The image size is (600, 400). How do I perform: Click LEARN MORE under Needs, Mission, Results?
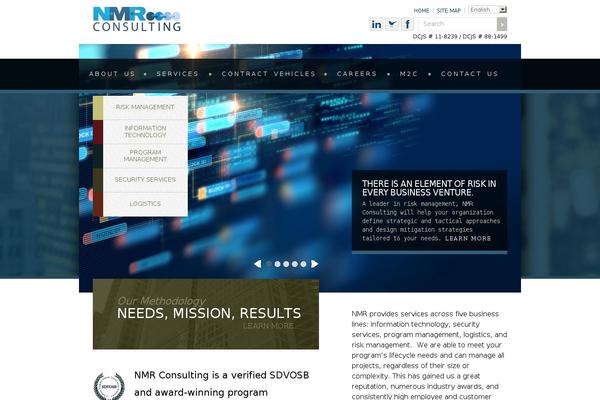[x=268, y=326]
